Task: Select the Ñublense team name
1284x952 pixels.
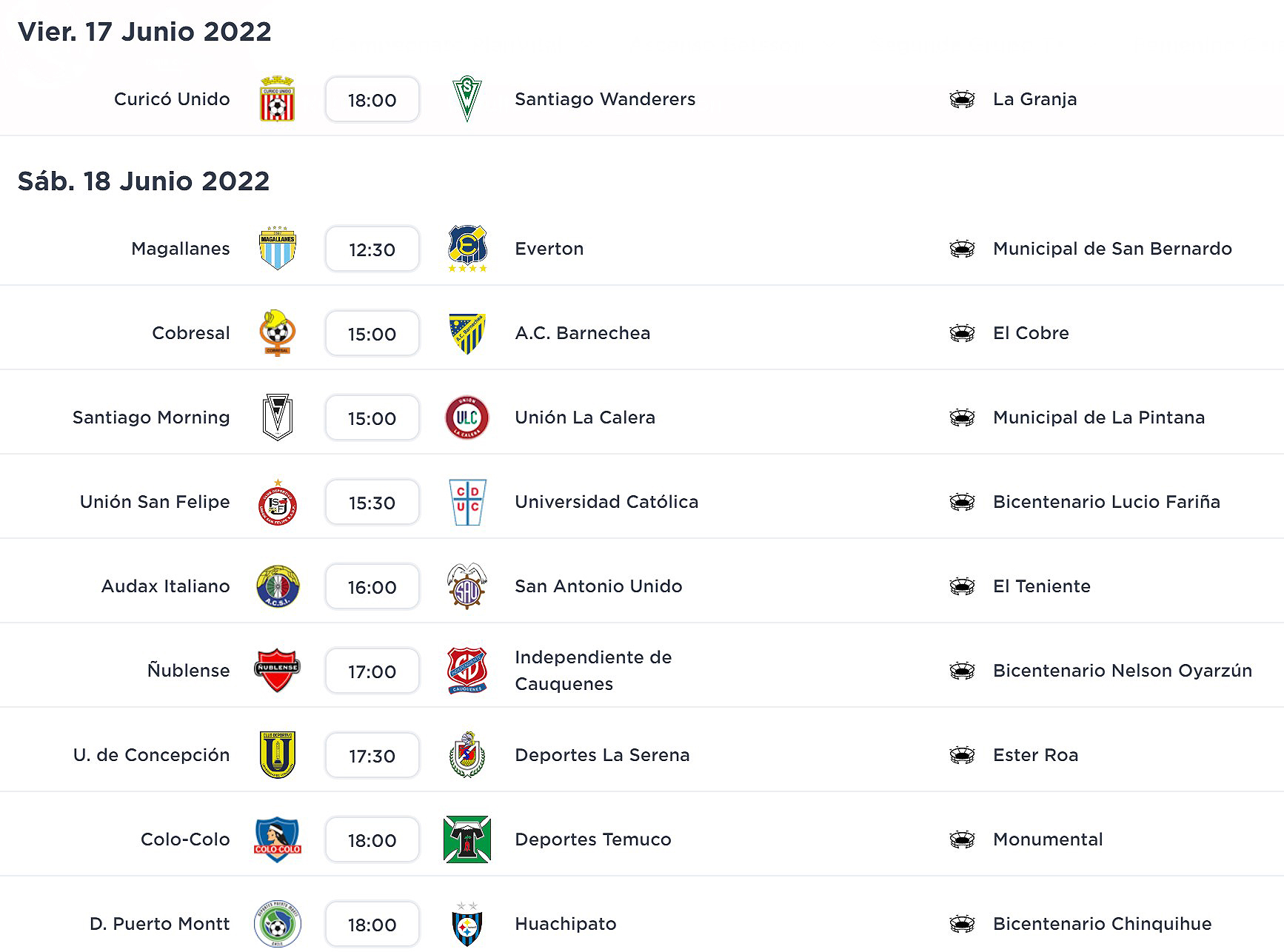Action: tap(188, 671)
